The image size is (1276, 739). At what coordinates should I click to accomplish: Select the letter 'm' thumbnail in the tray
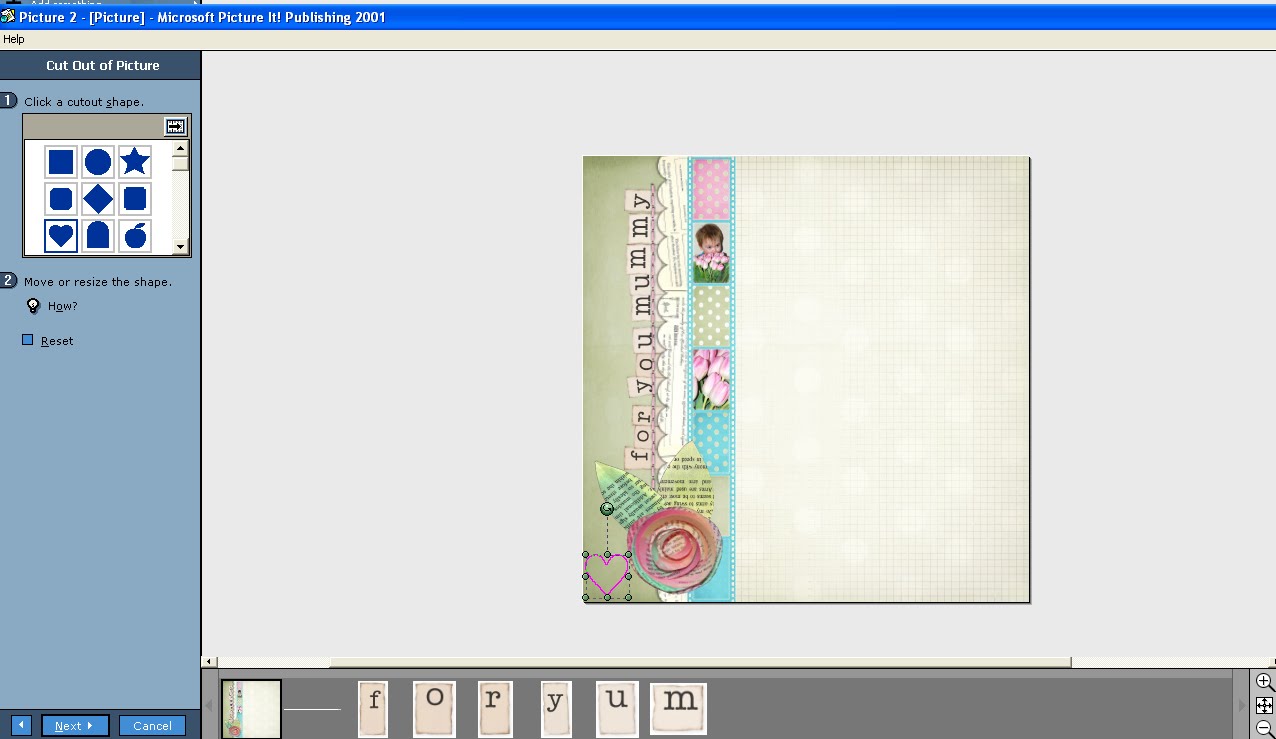(679, 709)
